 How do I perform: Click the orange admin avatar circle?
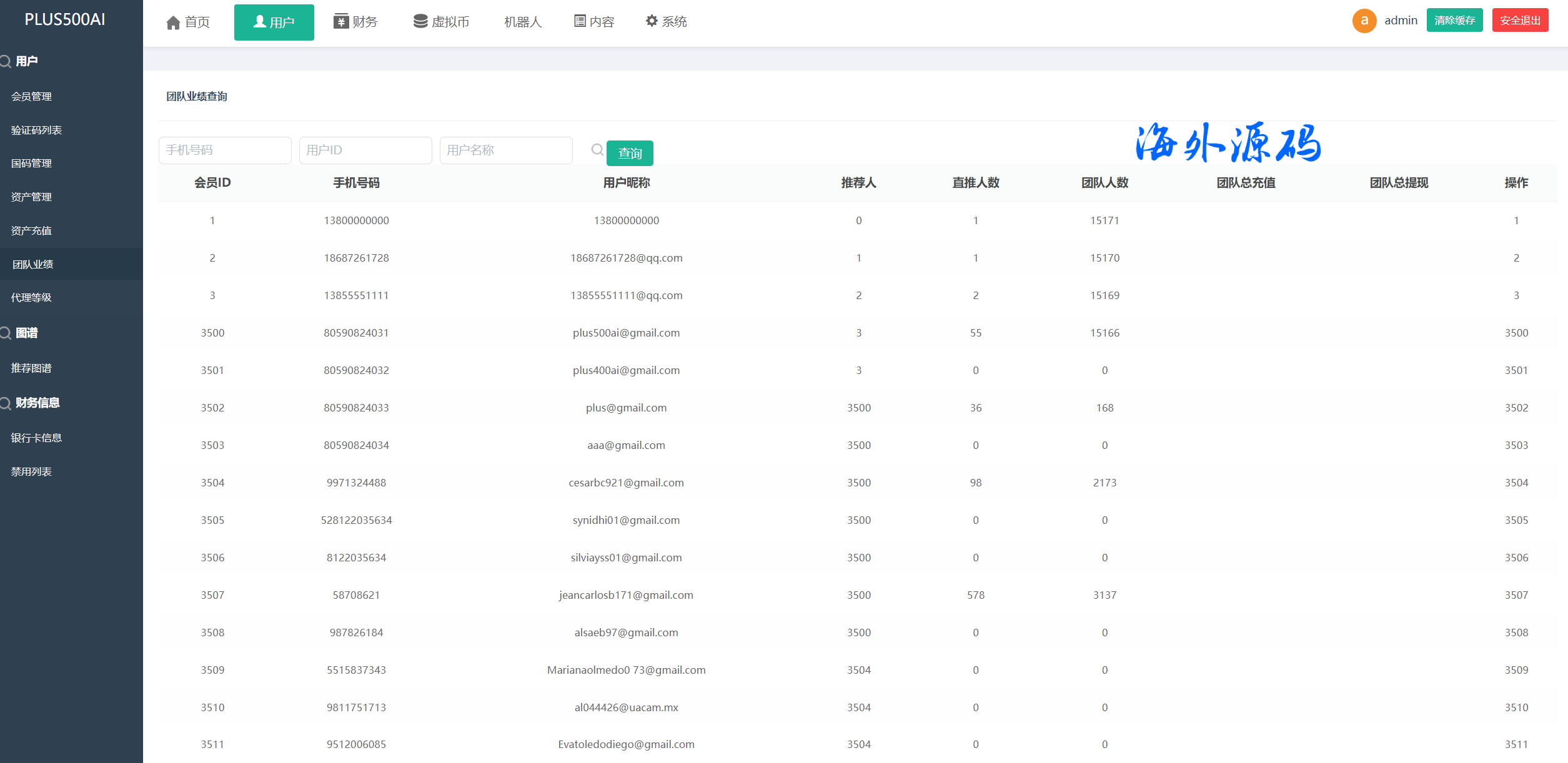click(x=1364, y=21)
